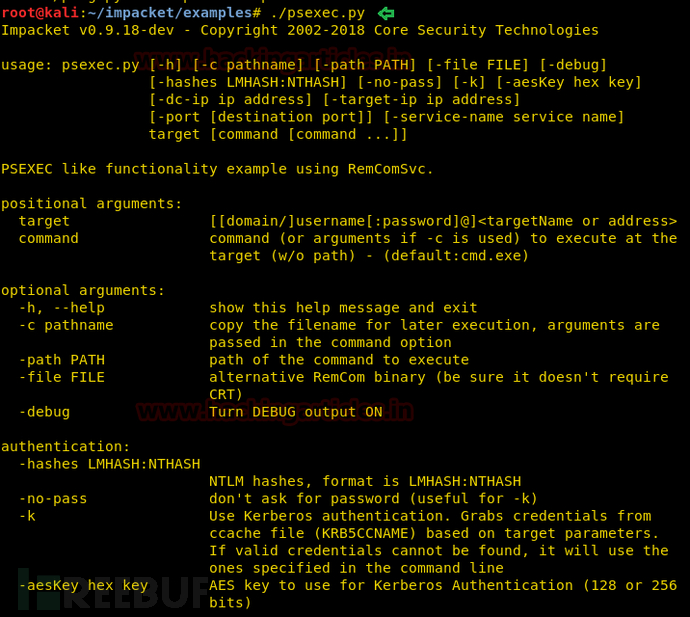The image size is (690, 617).
Task: Click the Impacket v0.9.18-dev version line
Action: pos(300,30)
